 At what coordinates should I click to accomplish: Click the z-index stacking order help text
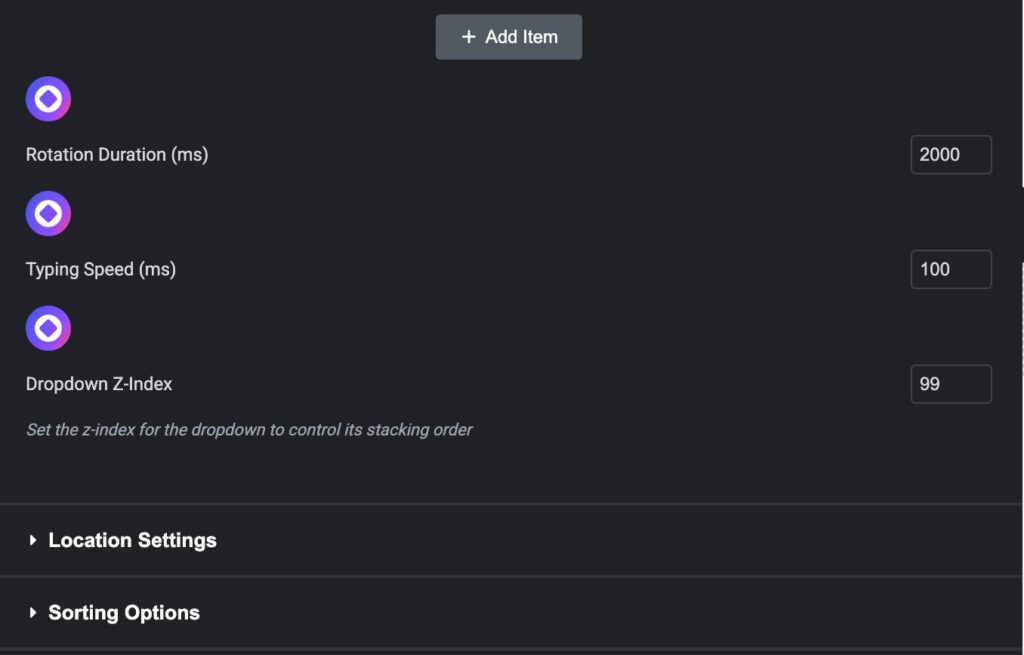pyautogui.click(x=249, y=430)
